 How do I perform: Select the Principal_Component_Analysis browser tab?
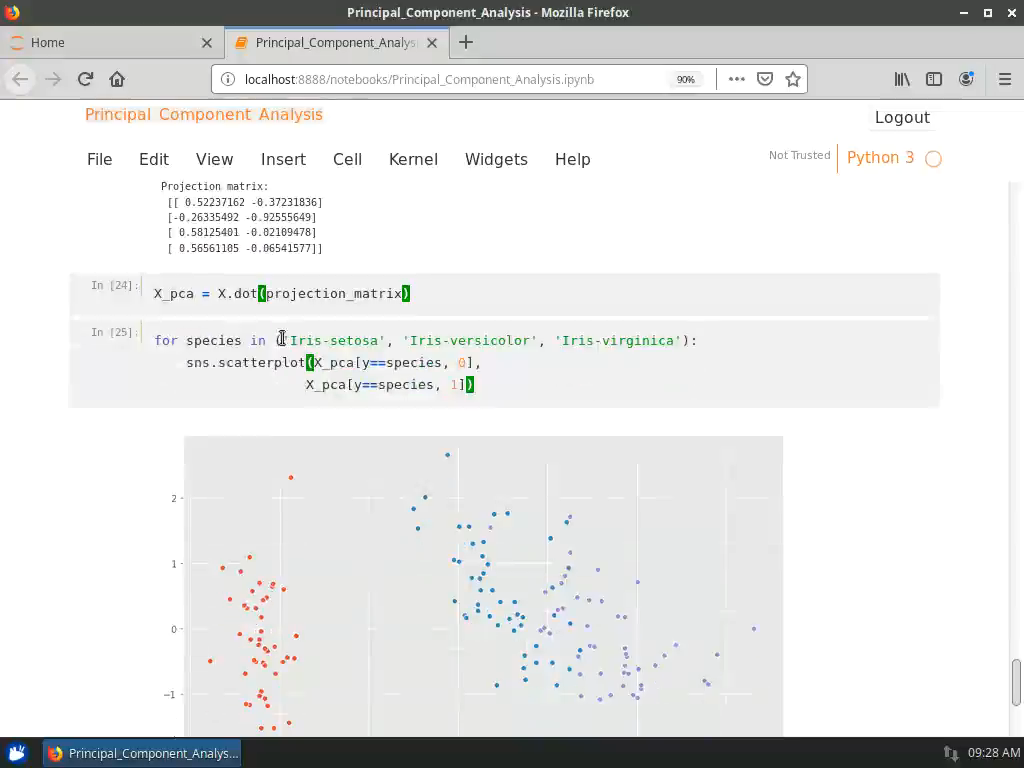(x=336, y=42)
